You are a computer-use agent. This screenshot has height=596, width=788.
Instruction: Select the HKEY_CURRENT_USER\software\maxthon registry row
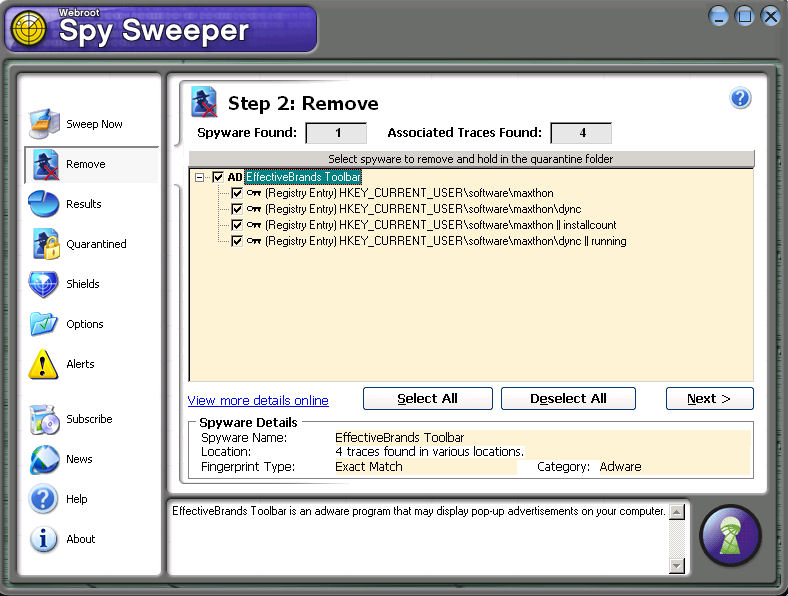tap(409, 193)
